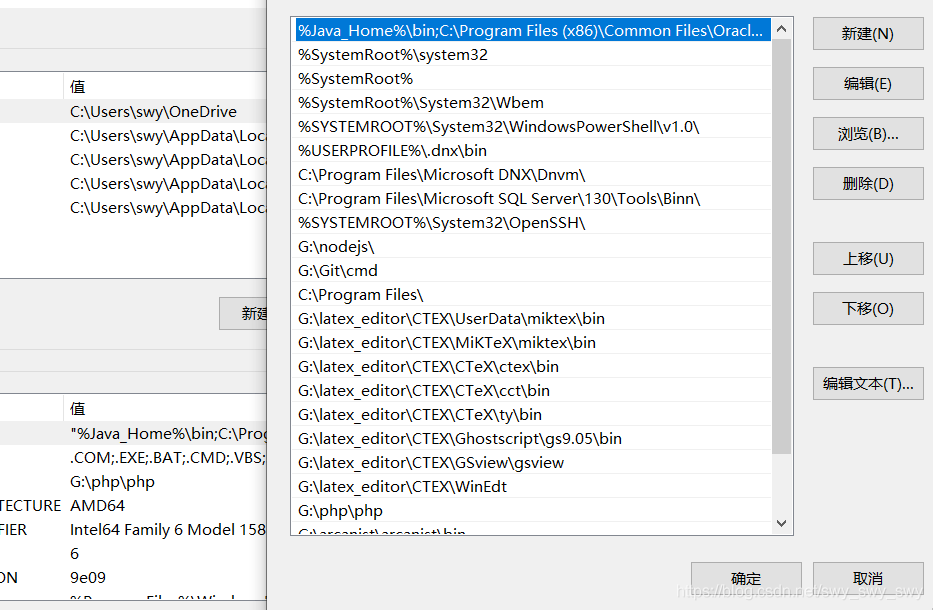Select the CTEX\CTeX\ctex\bin entry
This screenshot has height=610, width=933.
point(533,367)
